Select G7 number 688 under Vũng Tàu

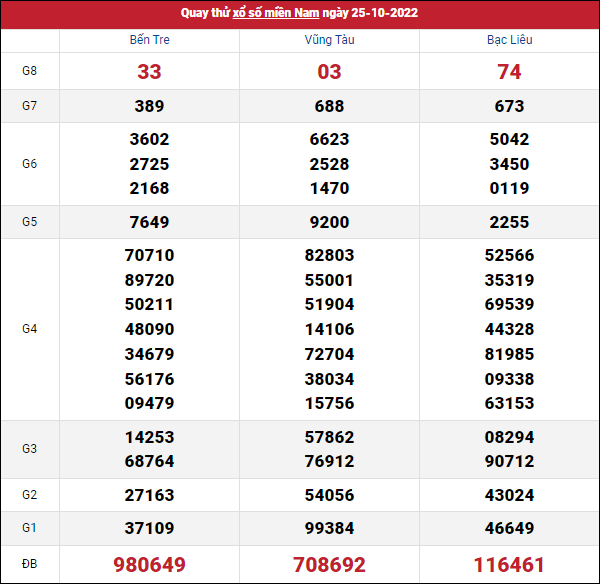329,106
